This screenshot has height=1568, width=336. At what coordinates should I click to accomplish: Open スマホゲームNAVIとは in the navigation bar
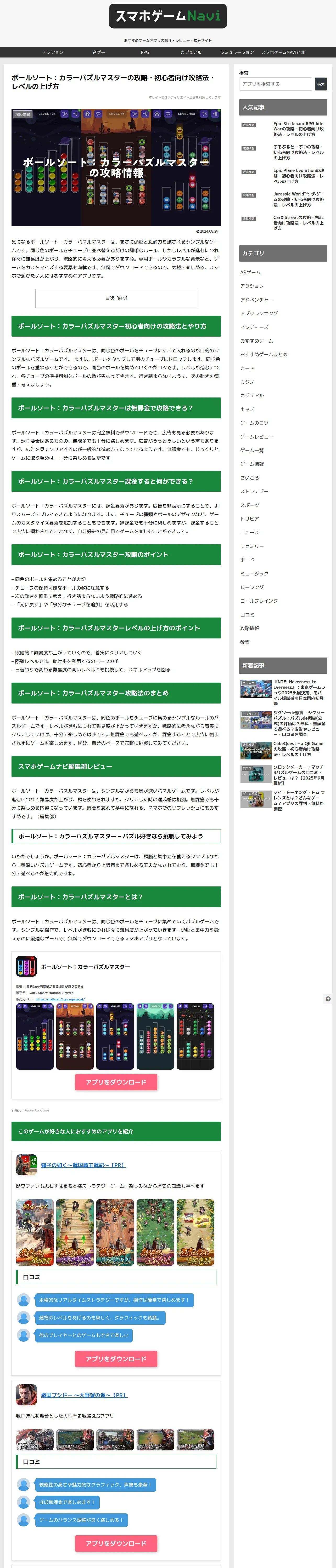coord(283,52)
